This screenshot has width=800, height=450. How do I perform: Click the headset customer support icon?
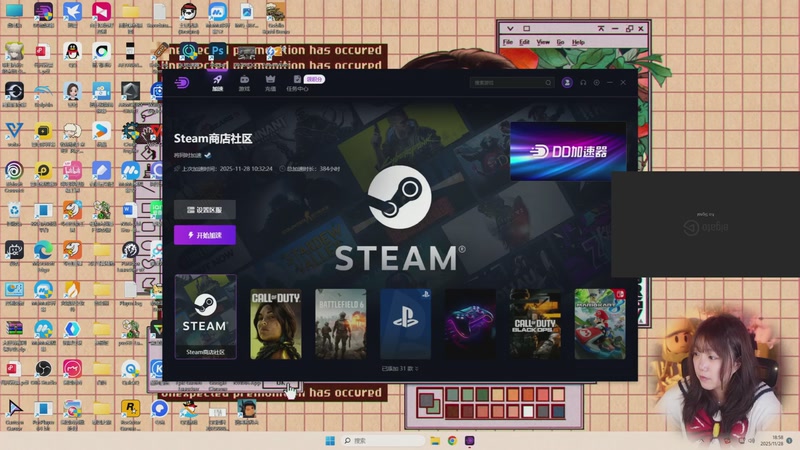pos(583,83)
